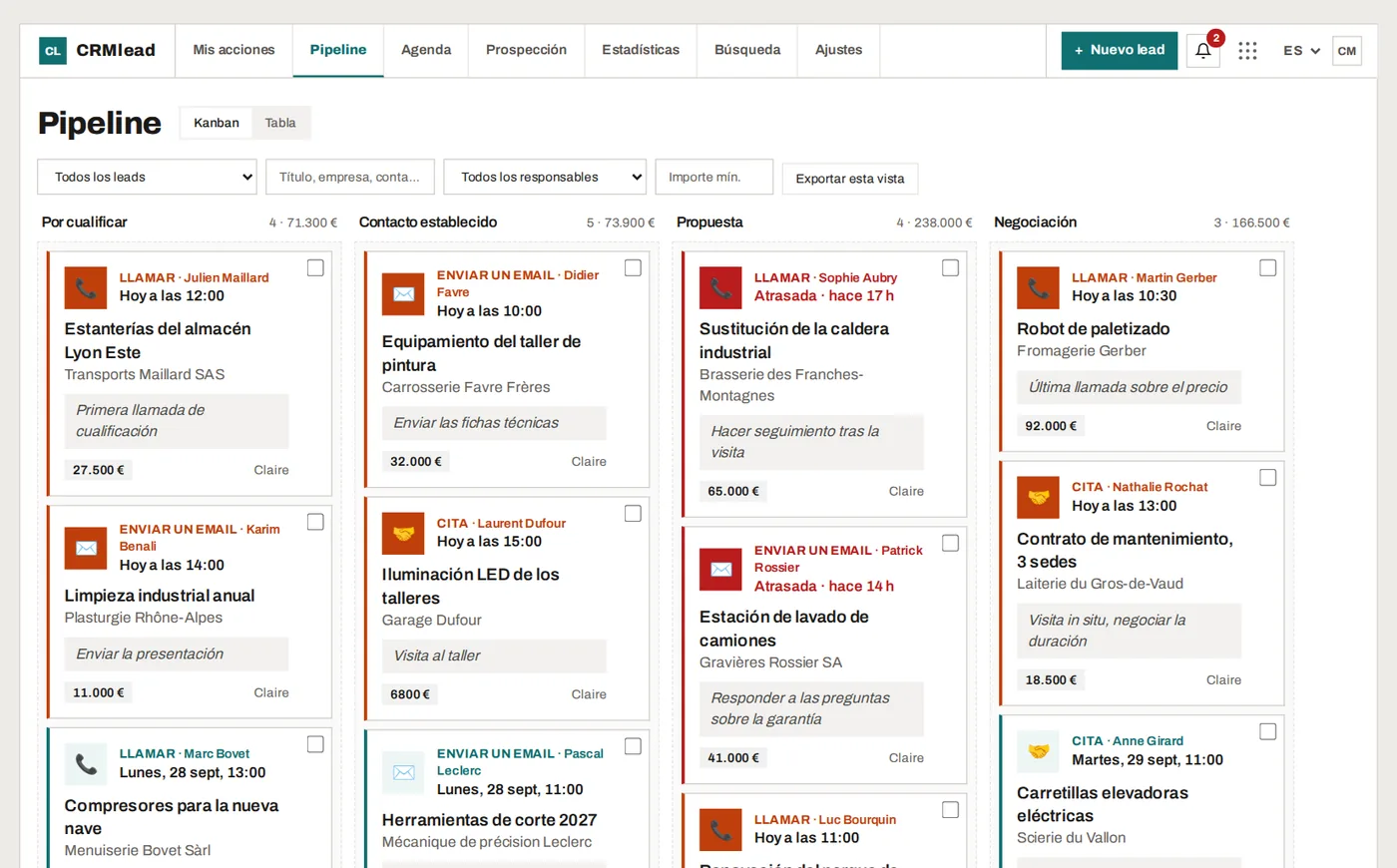Click the phone icon on Sophie Aubry card

[720, 288]
